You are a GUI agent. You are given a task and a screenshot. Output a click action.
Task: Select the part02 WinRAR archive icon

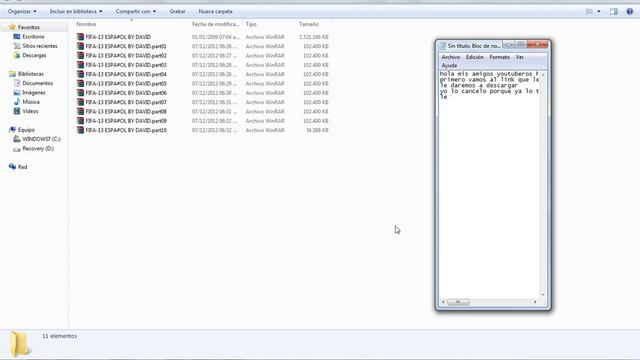pos(80,56)
